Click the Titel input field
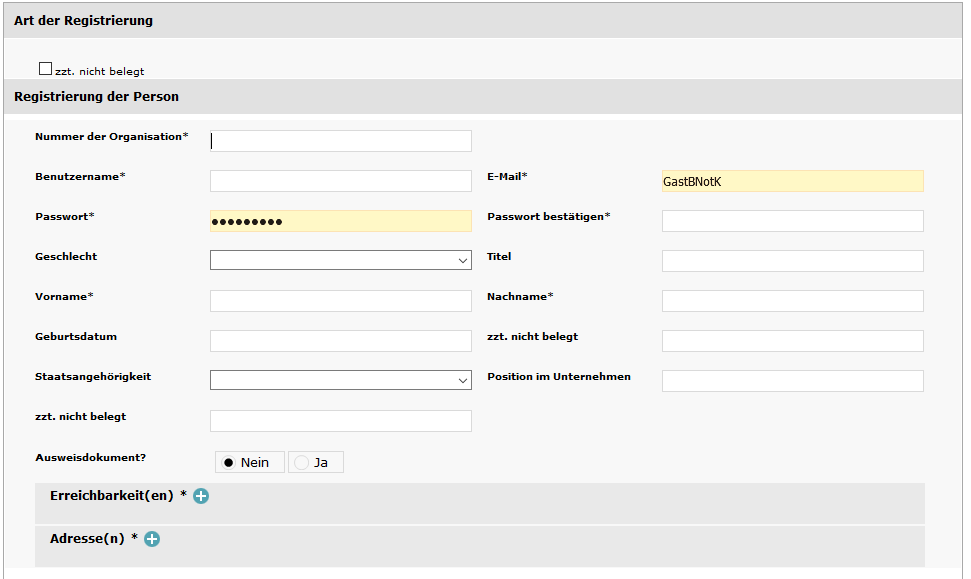Viewport: 971px width, 579px height. (x=793, y=261)
